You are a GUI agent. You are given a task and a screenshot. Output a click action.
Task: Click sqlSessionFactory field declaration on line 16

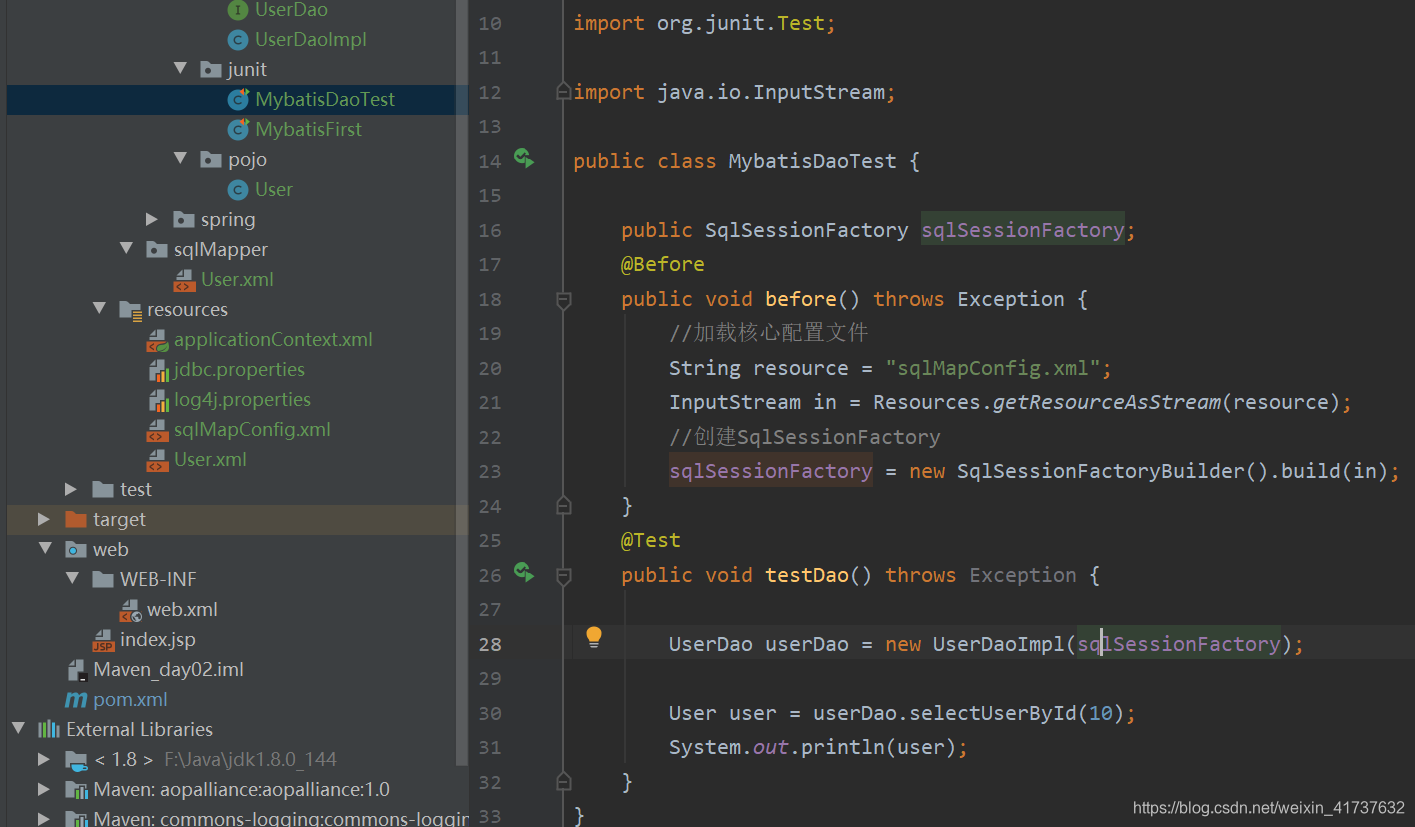tap(1023, 230)
